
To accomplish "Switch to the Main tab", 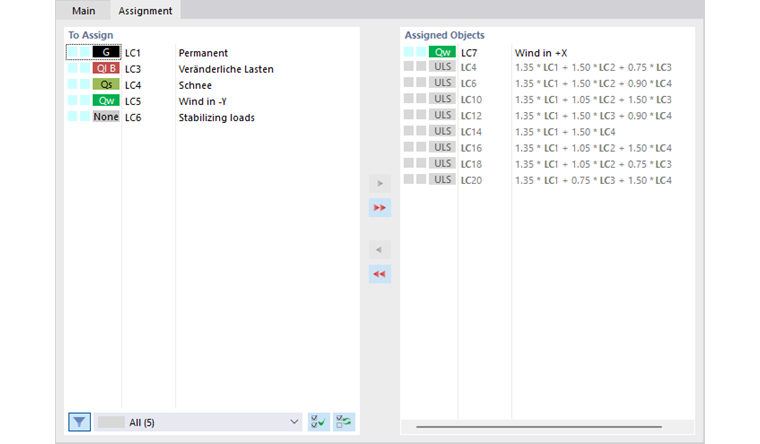I will pyautogui.click(x=83, y=11).
